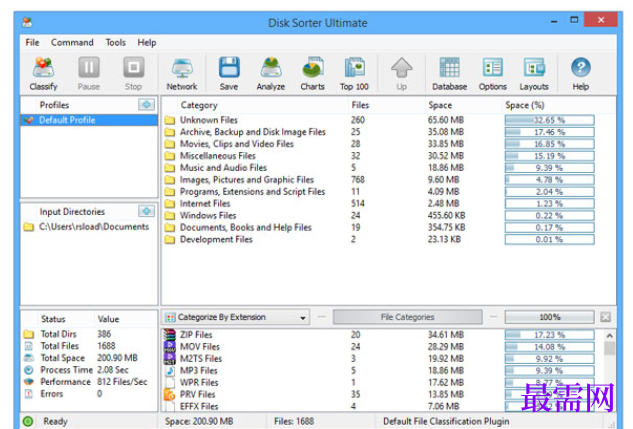The width and height of the screenshot is (633, 429).
Task: Select the Development Files row
Action: pyautogui.click(x=379, y=239)
